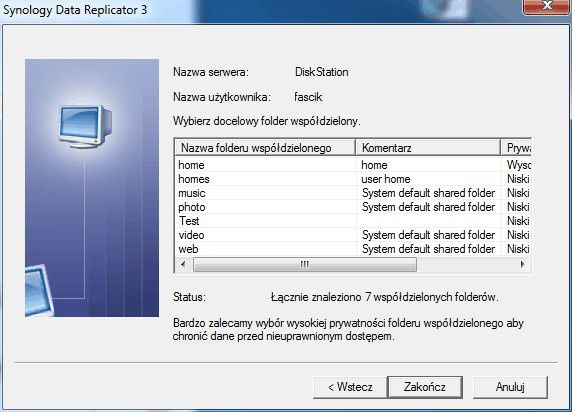
Task: Click the Zakończ finish button
Action: pos(425,387)
